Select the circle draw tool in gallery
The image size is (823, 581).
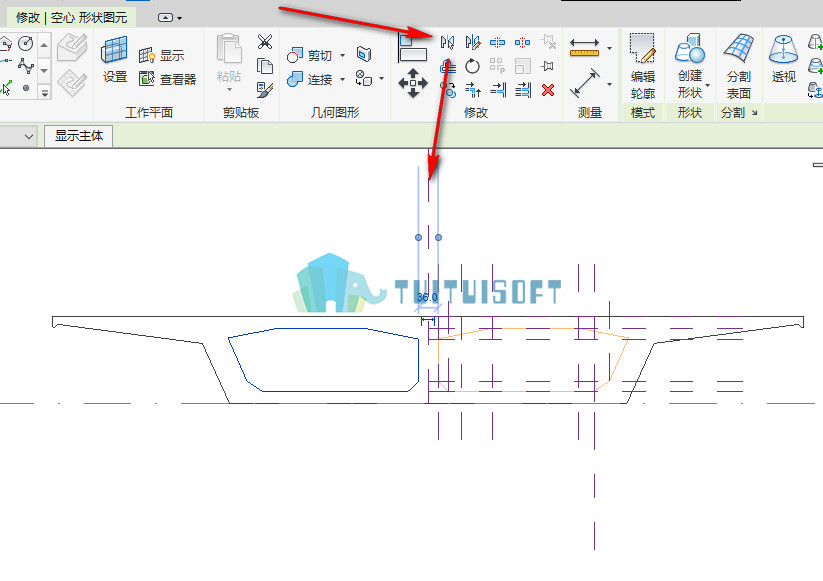pos(26,43)
